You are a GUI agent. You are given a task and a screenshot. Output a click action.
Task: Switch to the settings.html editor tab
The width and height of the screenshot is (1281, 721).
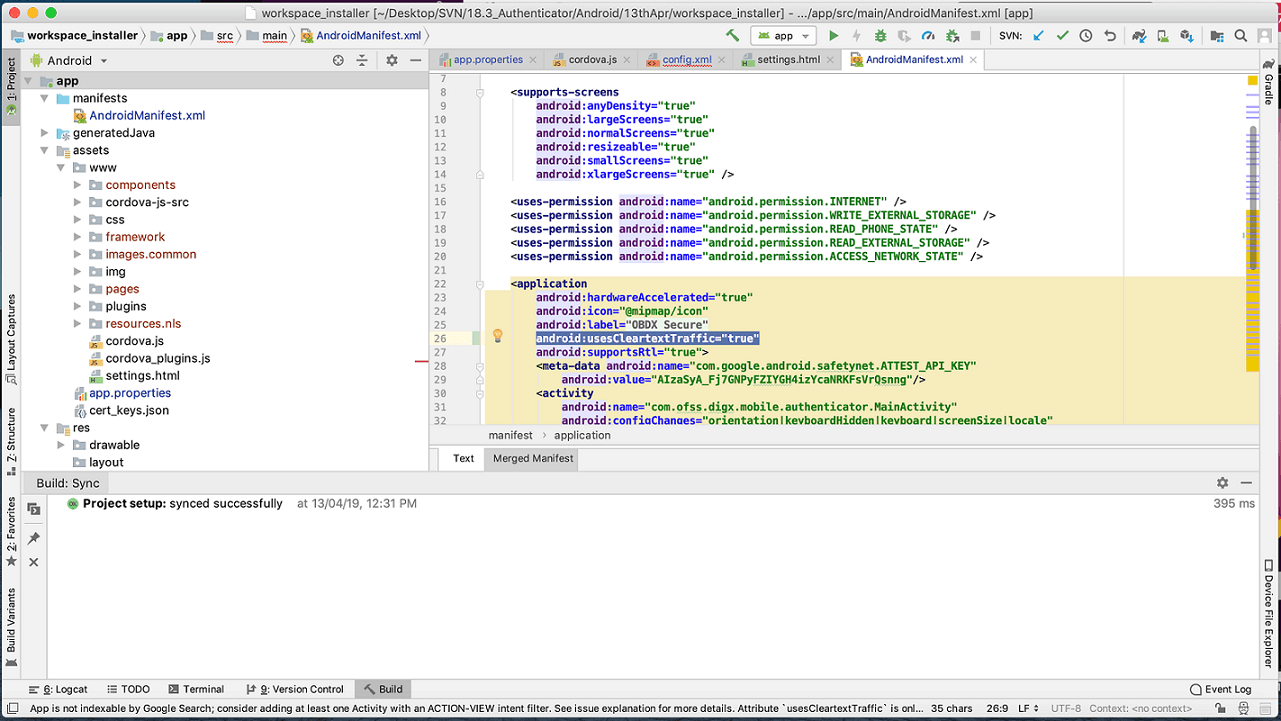pos(788,60)
